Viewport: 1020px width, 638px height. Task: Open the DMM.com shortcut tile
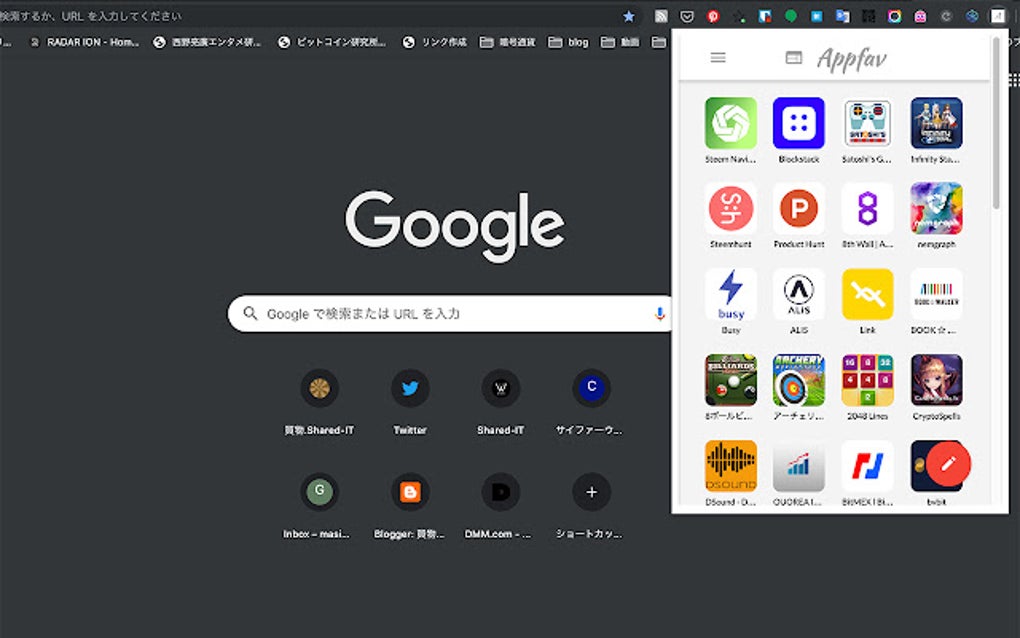pos(500,506)
